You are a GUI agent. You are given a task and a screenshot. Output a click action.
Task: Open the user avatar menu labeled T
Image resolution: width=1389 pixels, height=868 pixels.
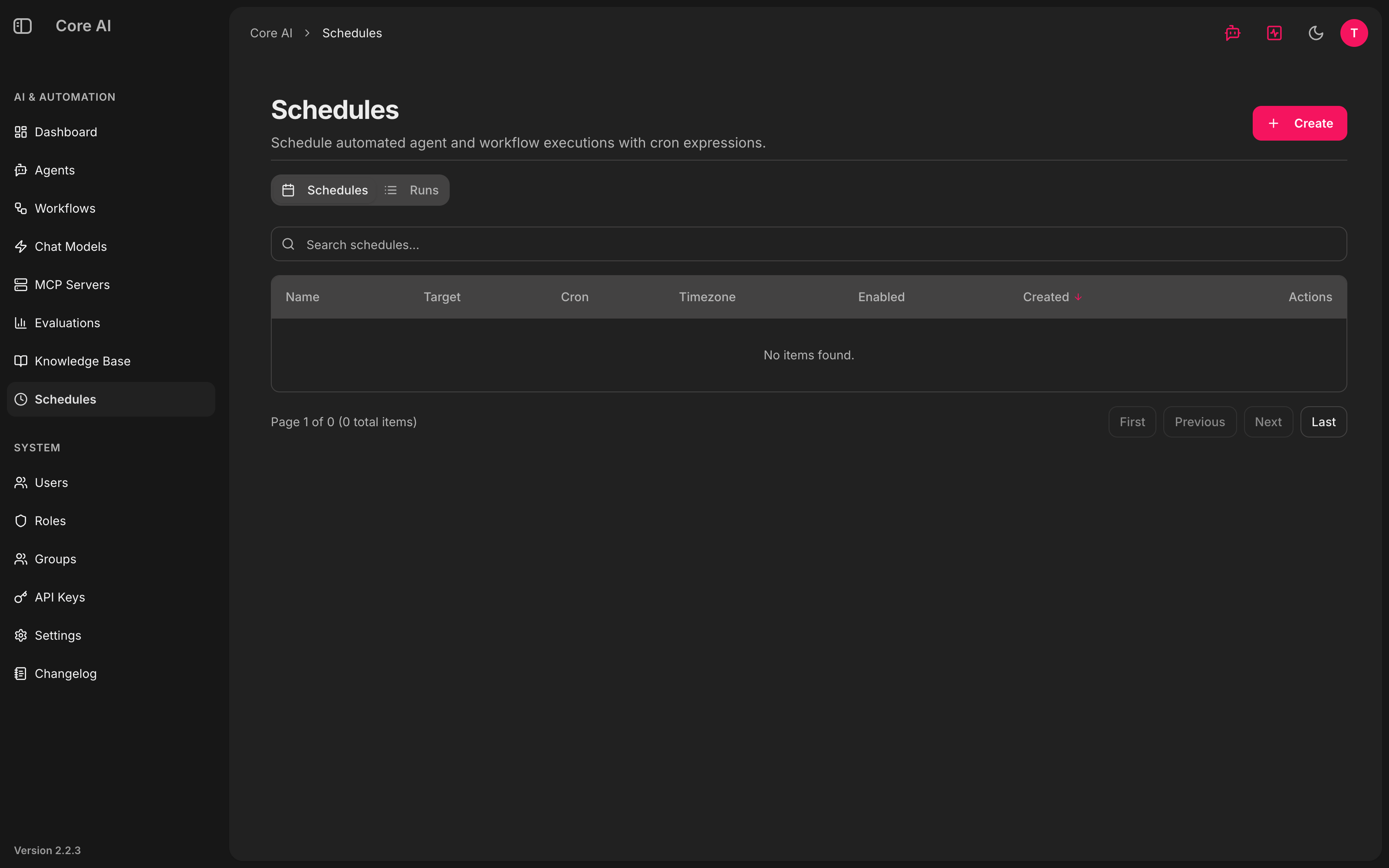(x=1354, y=33)
